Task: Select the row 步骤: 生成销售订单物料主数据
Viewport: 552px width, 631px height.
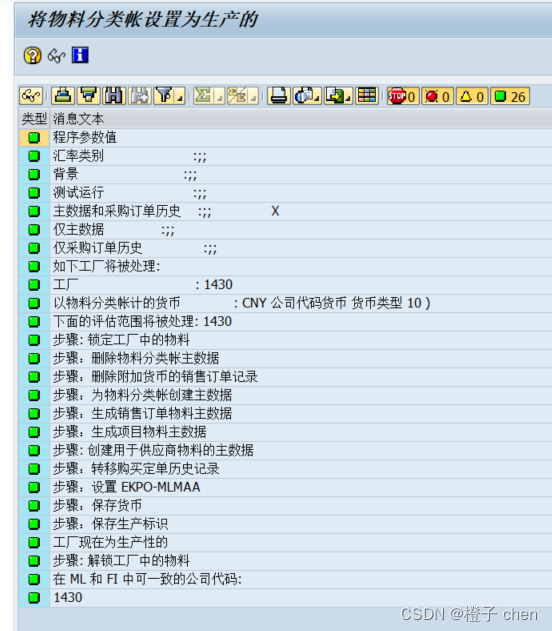Action: [285, 414]
